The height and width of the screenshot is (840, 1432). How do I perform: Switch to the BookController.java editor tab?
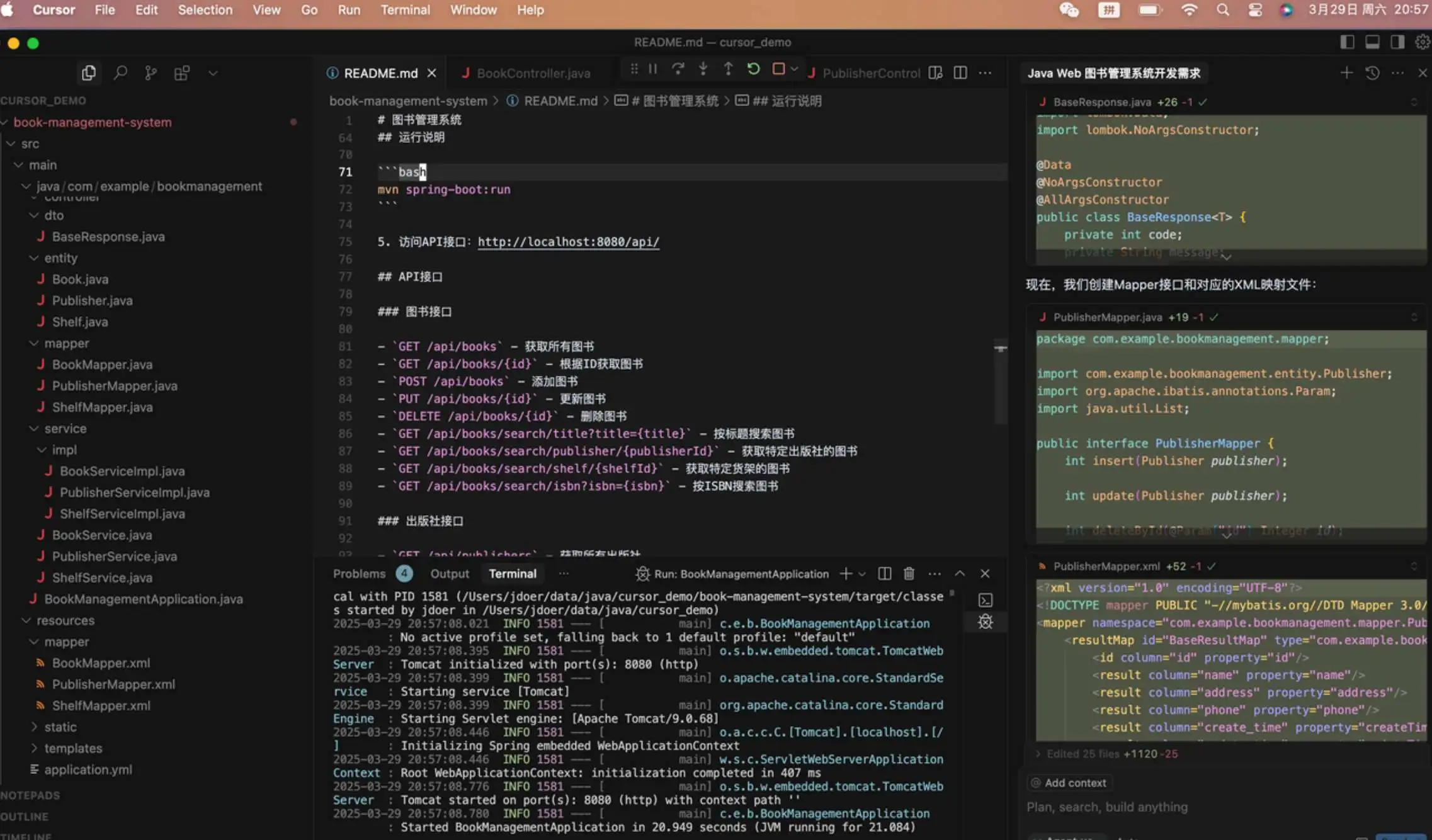pos(533,72)
